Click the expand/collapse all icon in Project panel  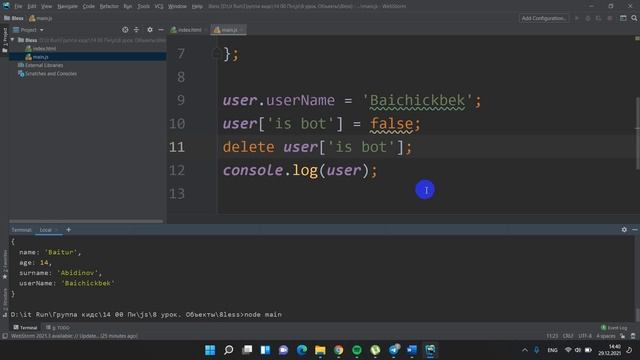[x=136, y=30]
